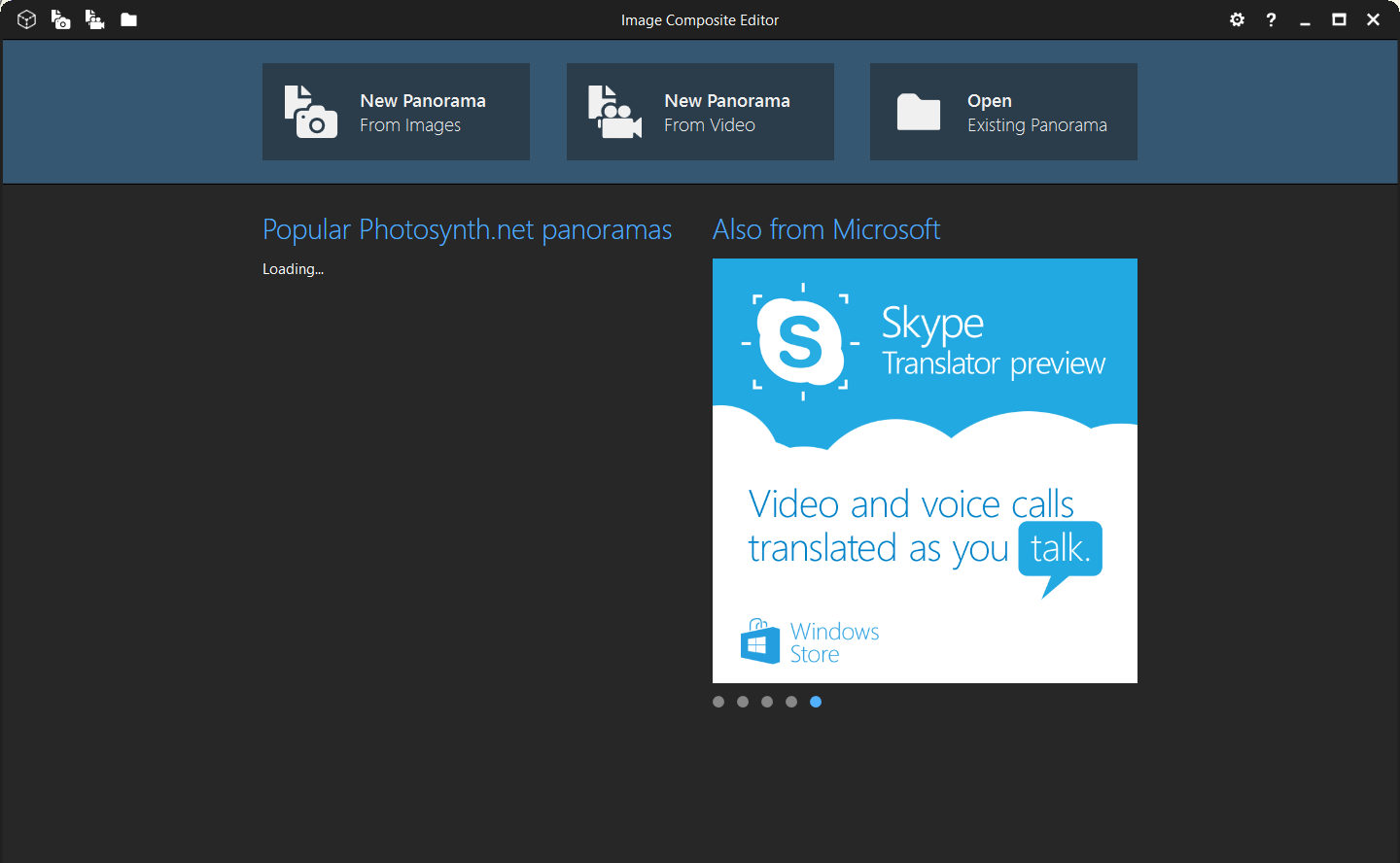Select the first carousel dot
Image resolution: width=1400 pixels, height=863 pixels.
pos(718,702)
